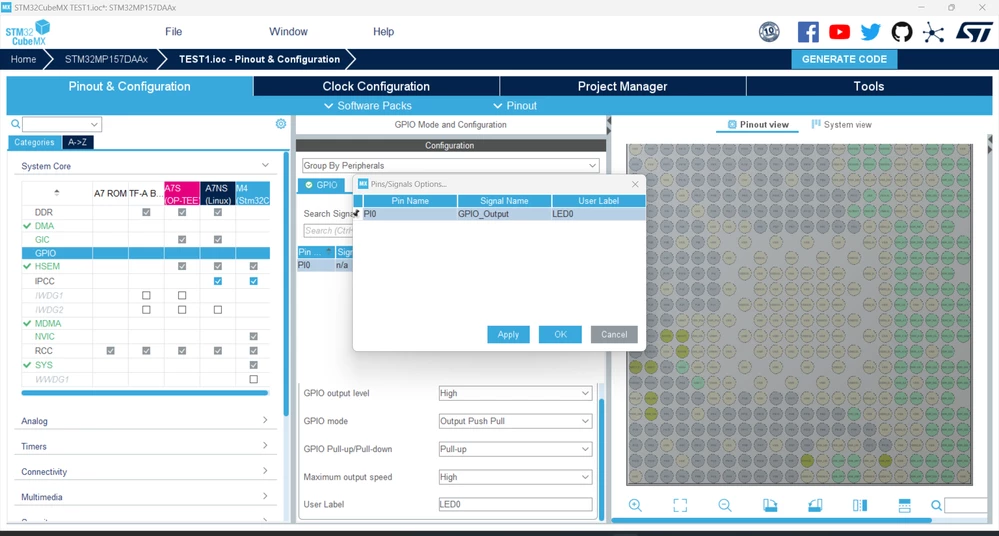Toggle NVIC M4 checkbox

point(254,336)
